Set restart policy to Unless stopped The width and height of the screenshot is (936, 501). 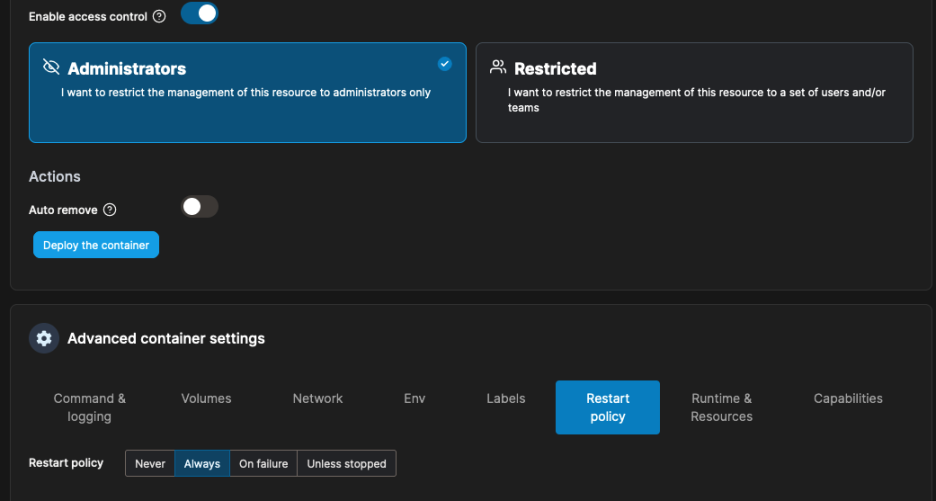point(346,463)
